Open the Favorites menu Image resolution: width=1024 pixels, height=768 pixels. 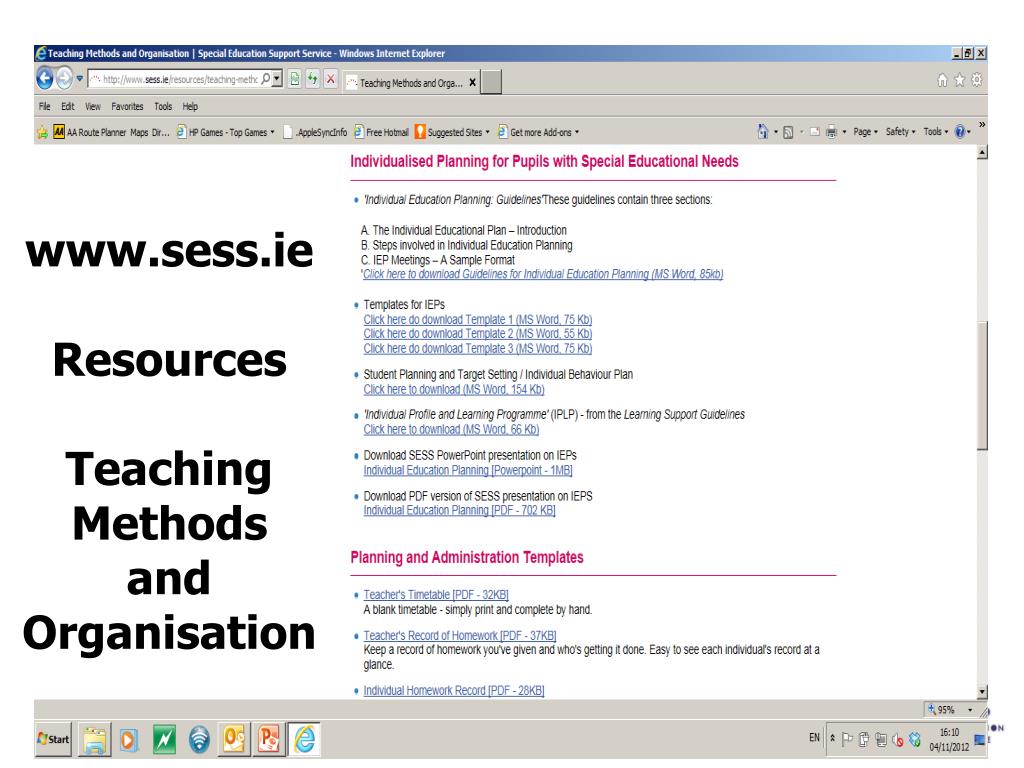click(127, 106)
